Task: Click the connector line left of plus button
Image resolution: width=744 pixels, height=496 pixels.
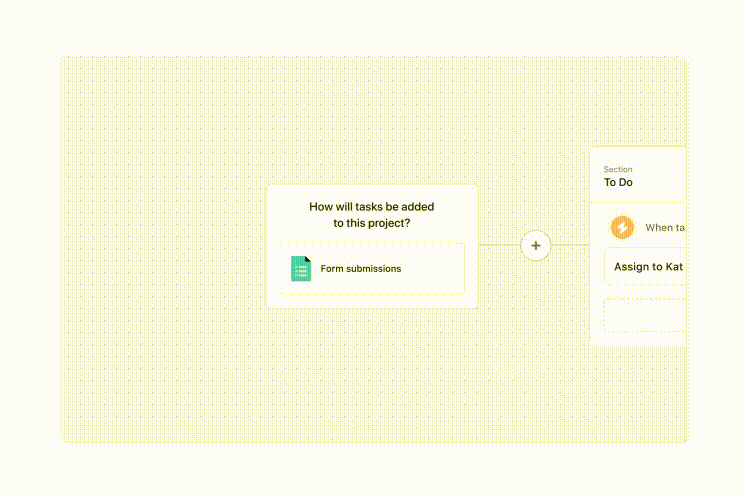Action: coord(499,245)
